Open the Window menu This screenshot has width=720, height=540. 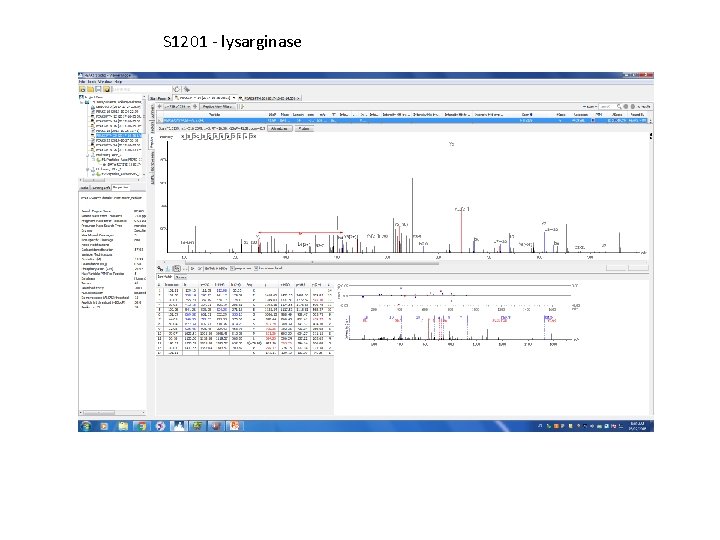(x=105, y=82)
